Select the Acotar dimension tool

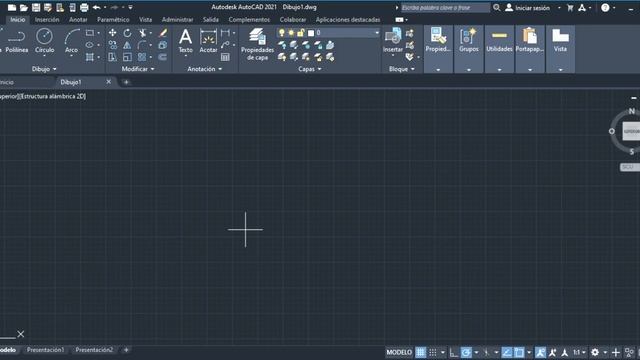pos(208,41)
